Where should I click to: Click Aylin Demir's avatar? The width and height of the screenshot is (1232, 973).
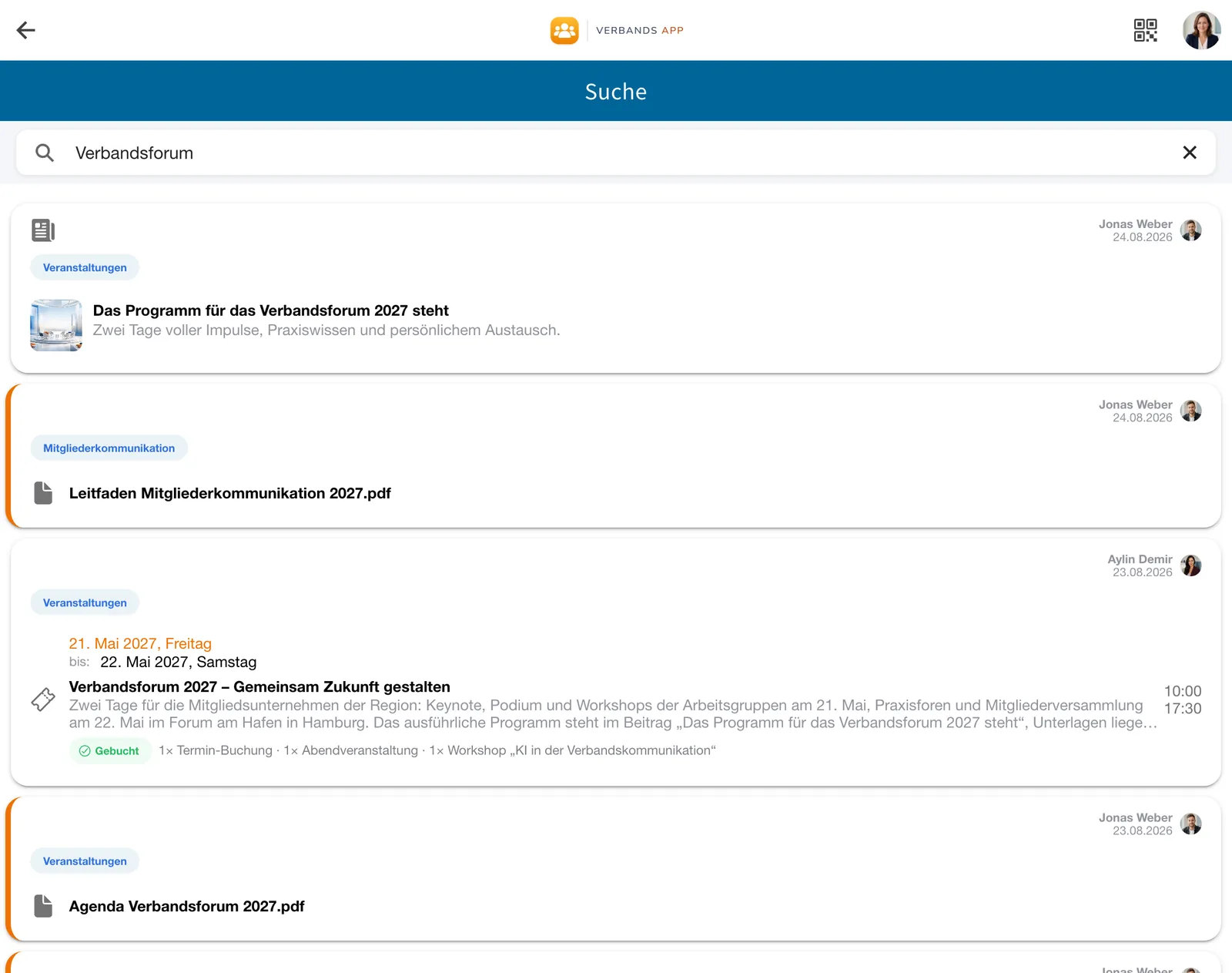[x=1190, y=565]
